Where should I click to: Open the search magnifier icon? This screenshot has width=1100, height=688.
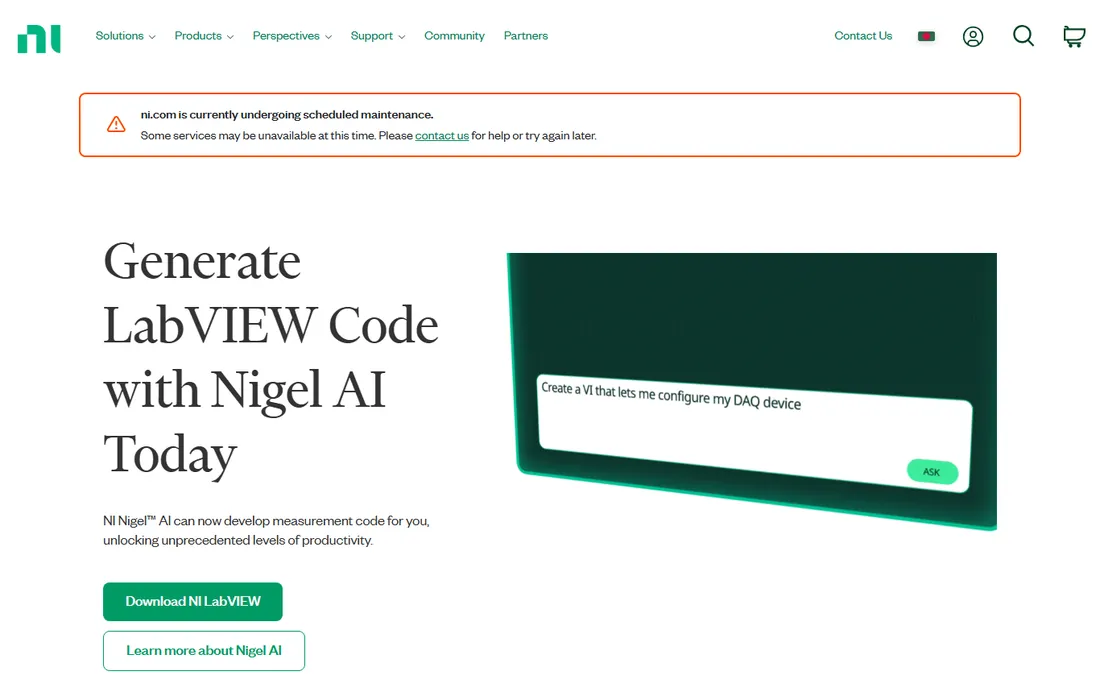(1023, 36)
